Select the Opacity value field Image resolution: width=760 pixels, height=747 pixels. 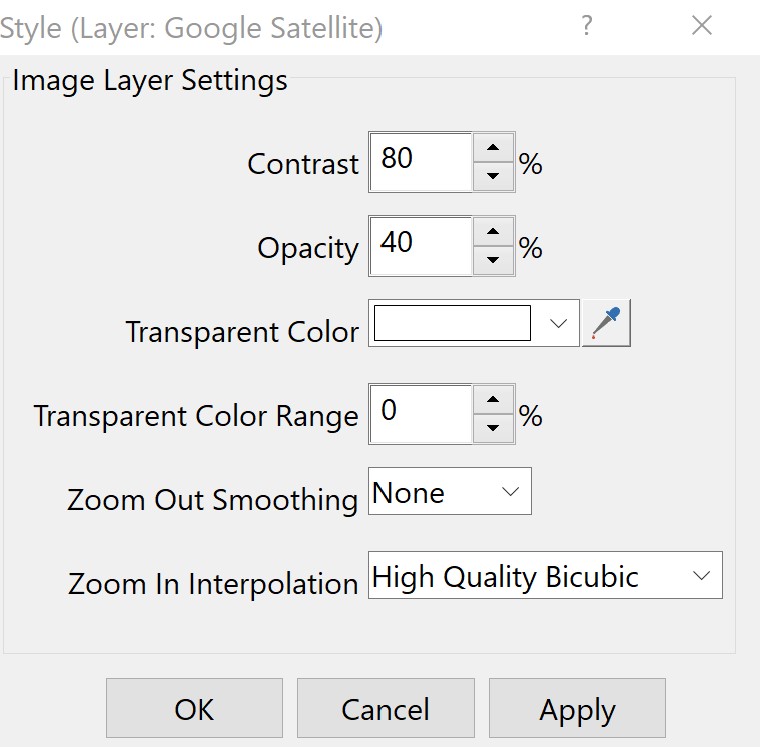click(x=420, y=245)
